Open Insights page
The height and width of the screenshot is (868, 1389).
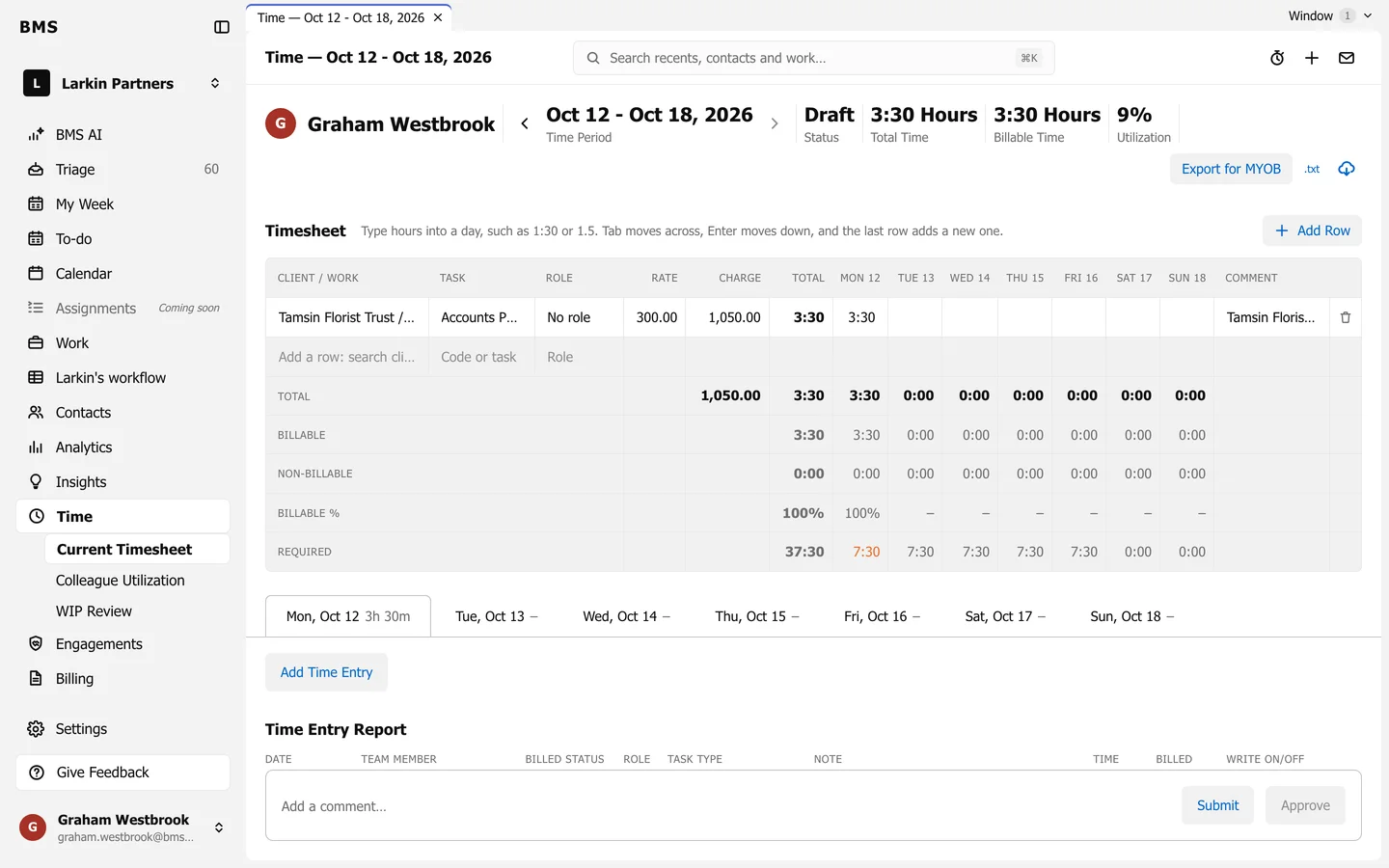pyautogui.click(x=123, y=482)
